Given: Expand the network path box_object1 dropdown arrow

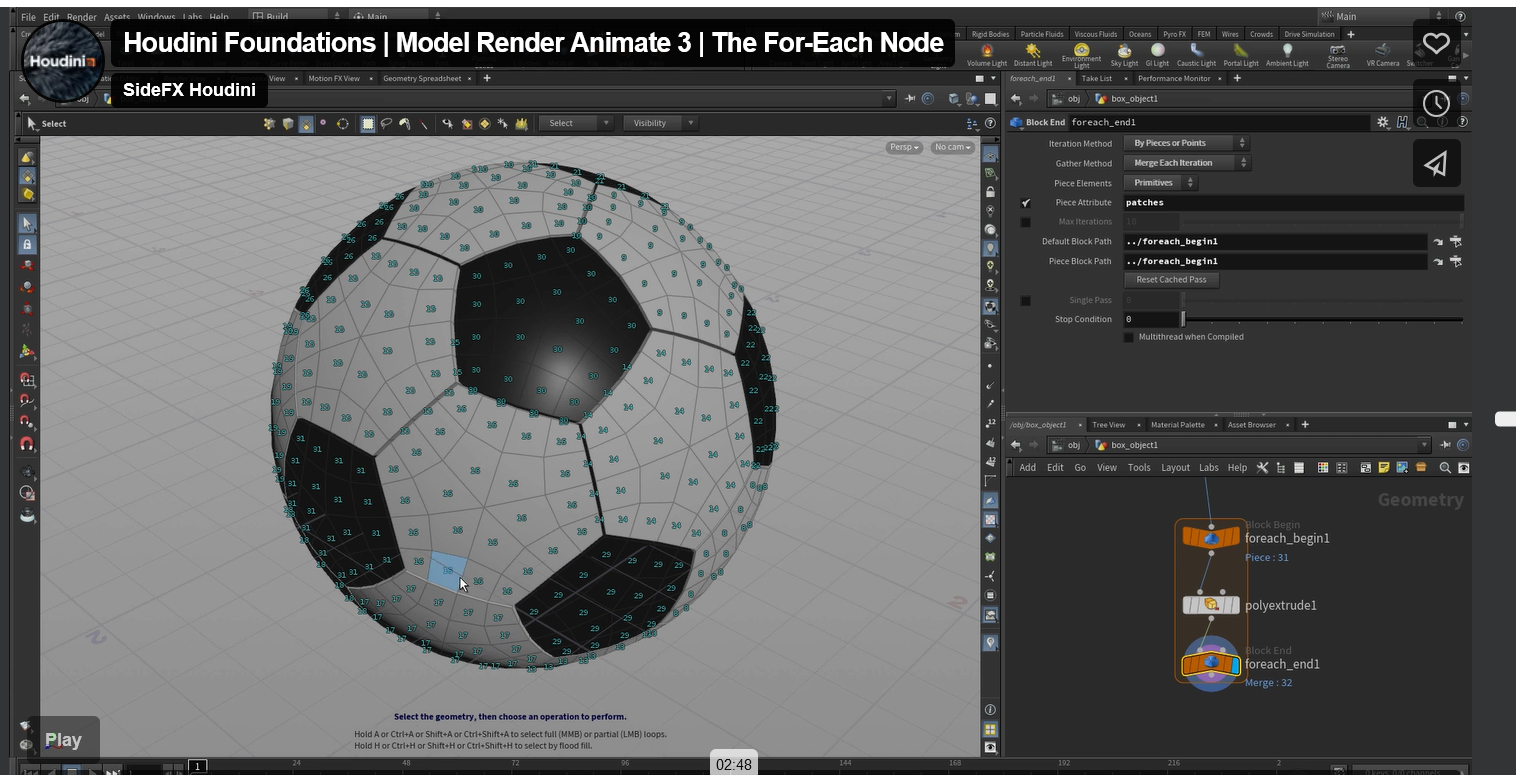Looking at the screenshot, I should (x=1425, y=445).
